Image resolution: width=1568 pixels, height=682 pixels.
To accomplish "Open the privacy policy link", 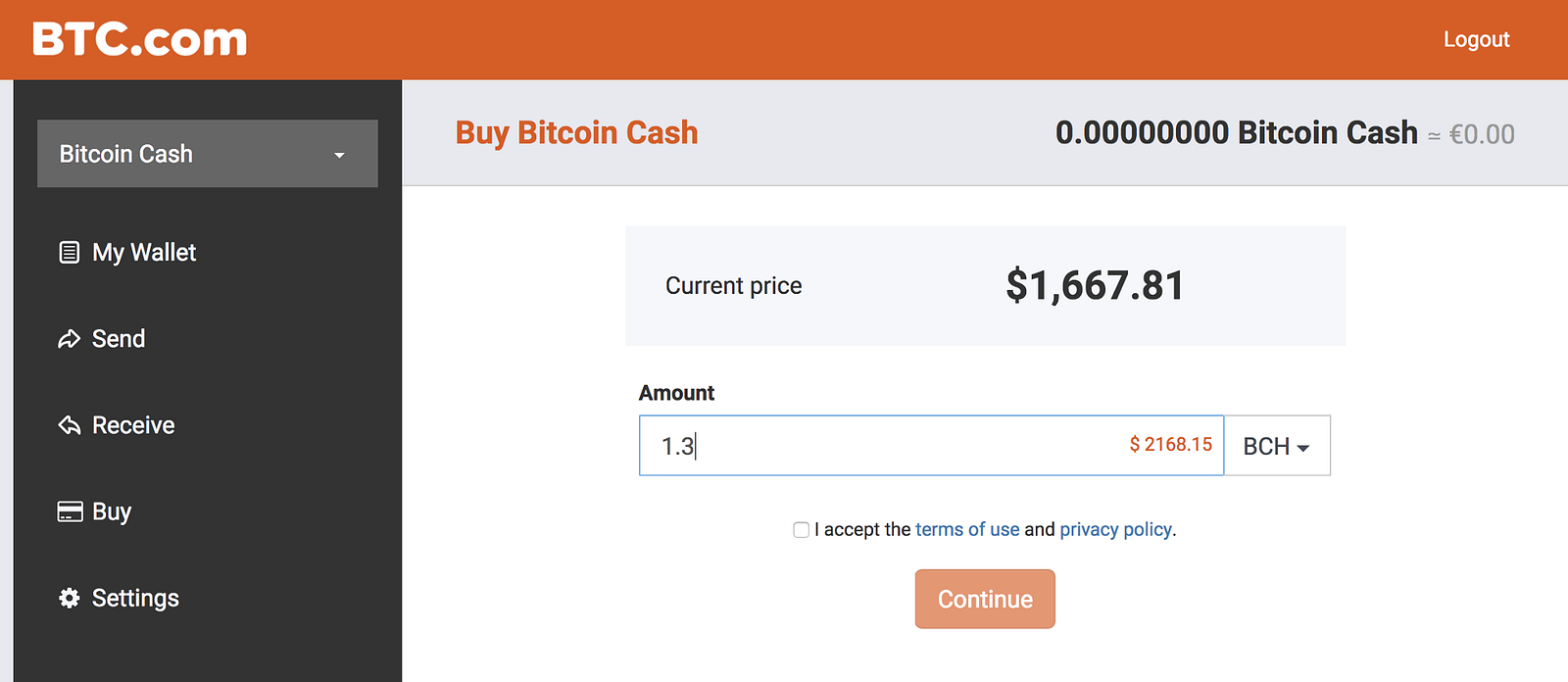I will [x=1115, y=529].
